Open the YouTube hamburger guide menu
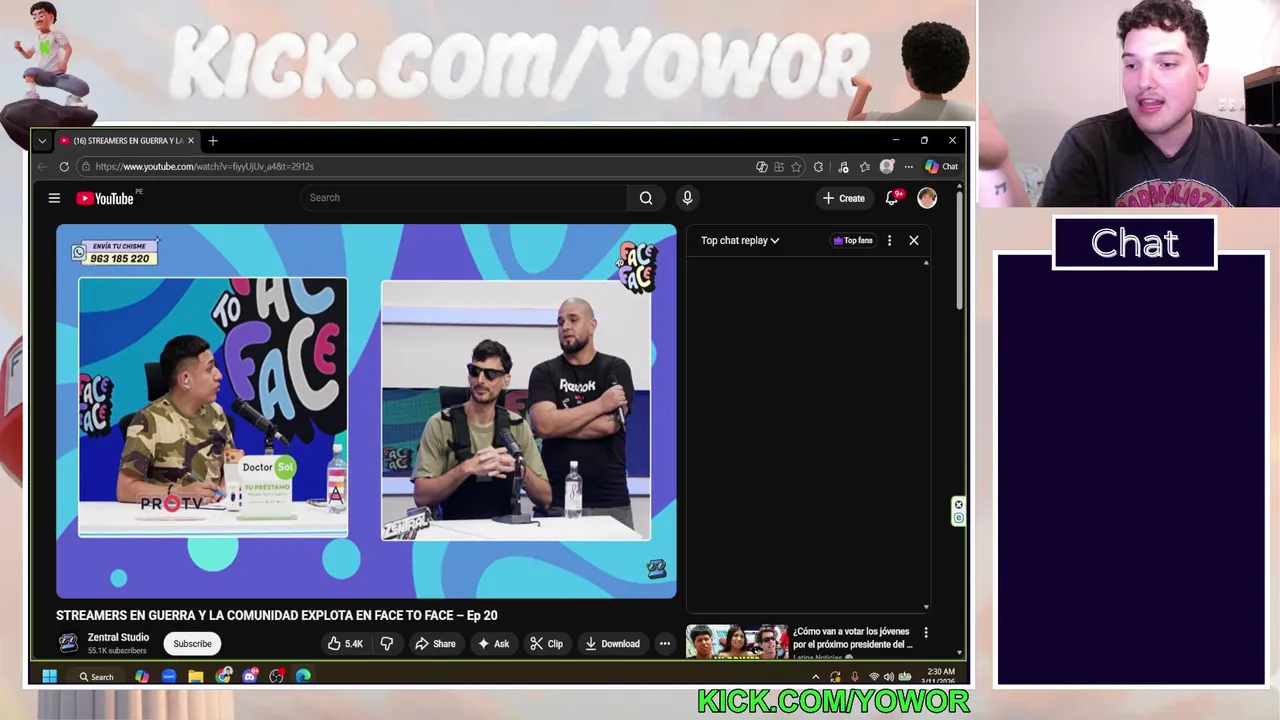 [54, 198]
